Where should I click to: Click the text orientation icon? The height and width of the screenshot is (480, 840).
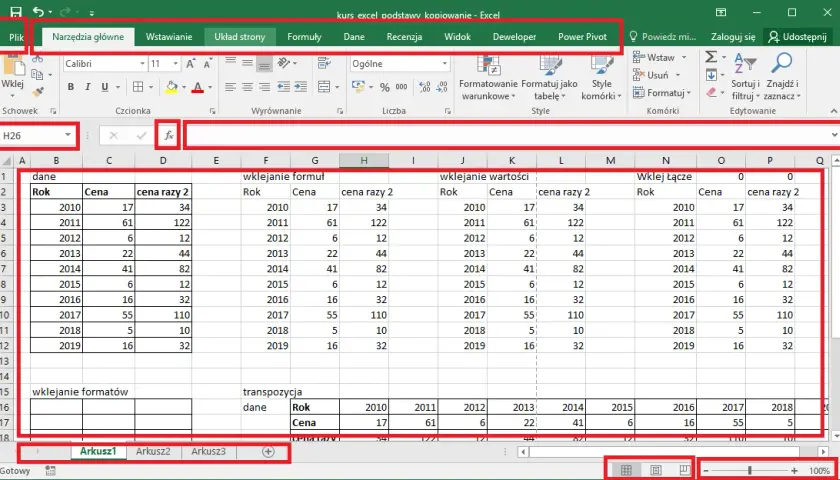pos(283,63)
